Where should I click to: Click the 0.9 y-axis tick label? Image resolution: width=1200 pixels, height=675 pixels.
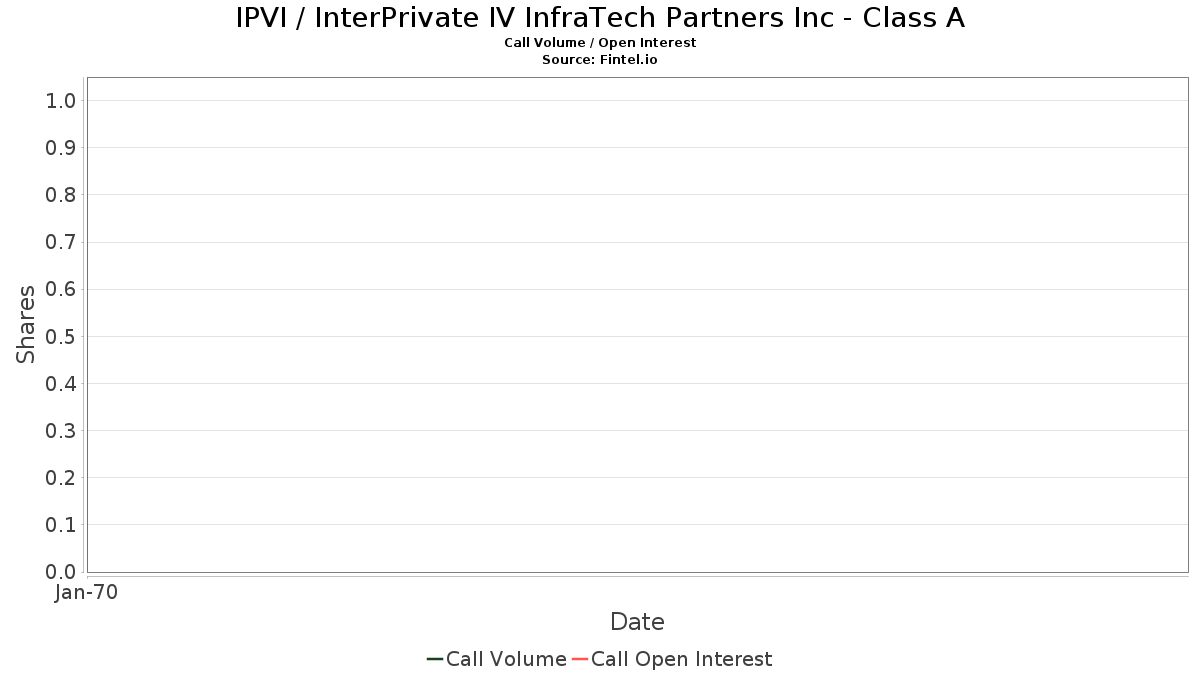pyautogui.click(x=61, y=148)
